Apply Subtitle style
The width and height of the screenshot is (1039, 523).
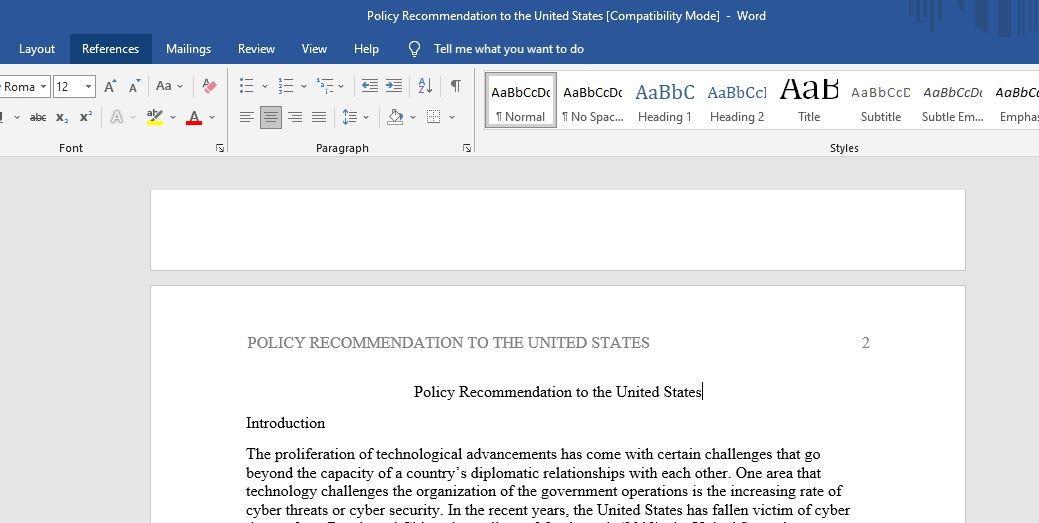[881, 100]
